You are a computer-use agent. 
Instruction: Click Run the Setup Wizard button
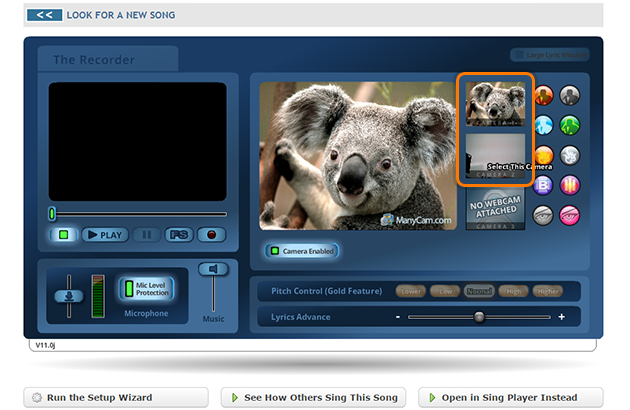point(116,398)
